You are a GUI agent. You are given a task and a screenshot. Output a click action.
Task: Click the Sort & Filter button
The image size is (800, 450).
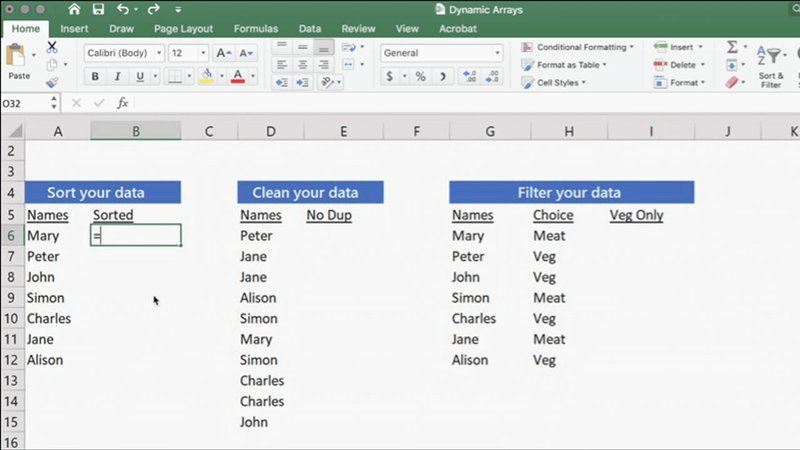[x=771, y=65]
